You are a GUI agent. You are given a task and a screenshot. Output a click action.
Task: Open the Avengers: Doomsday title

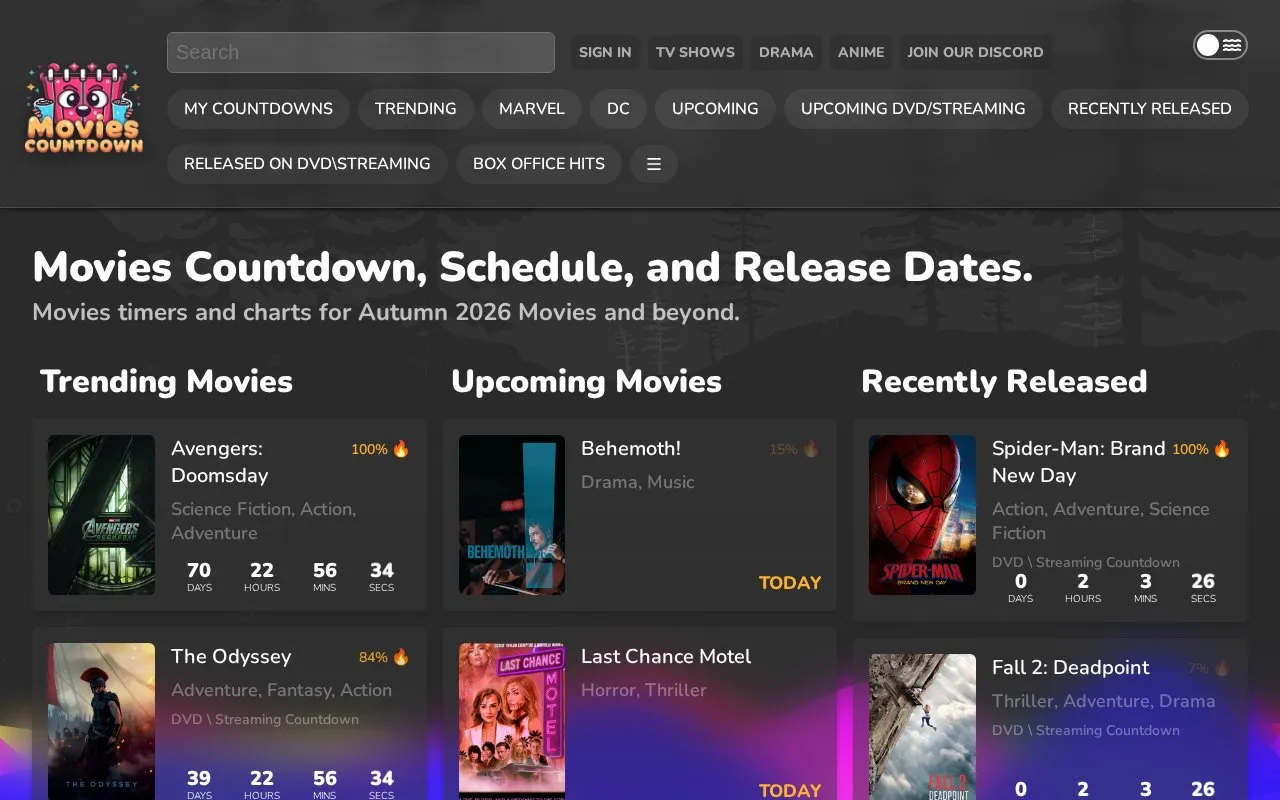coord(219,462)
